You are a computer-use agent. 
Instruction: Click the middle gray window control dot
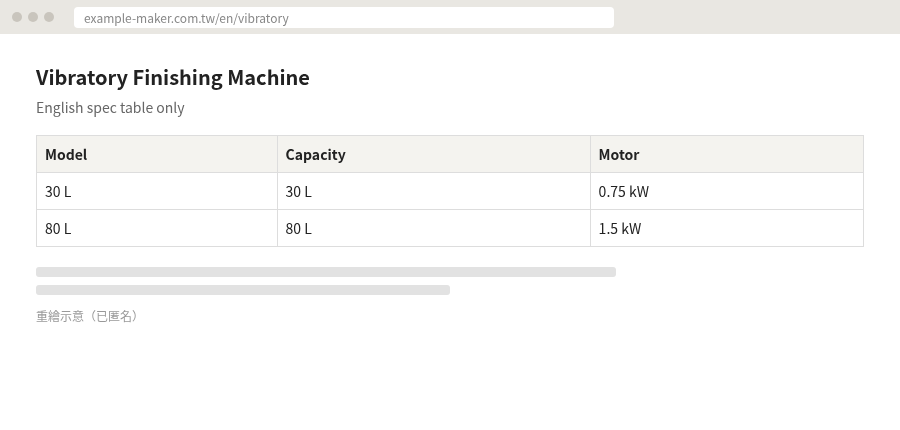(x=33, y=17)
